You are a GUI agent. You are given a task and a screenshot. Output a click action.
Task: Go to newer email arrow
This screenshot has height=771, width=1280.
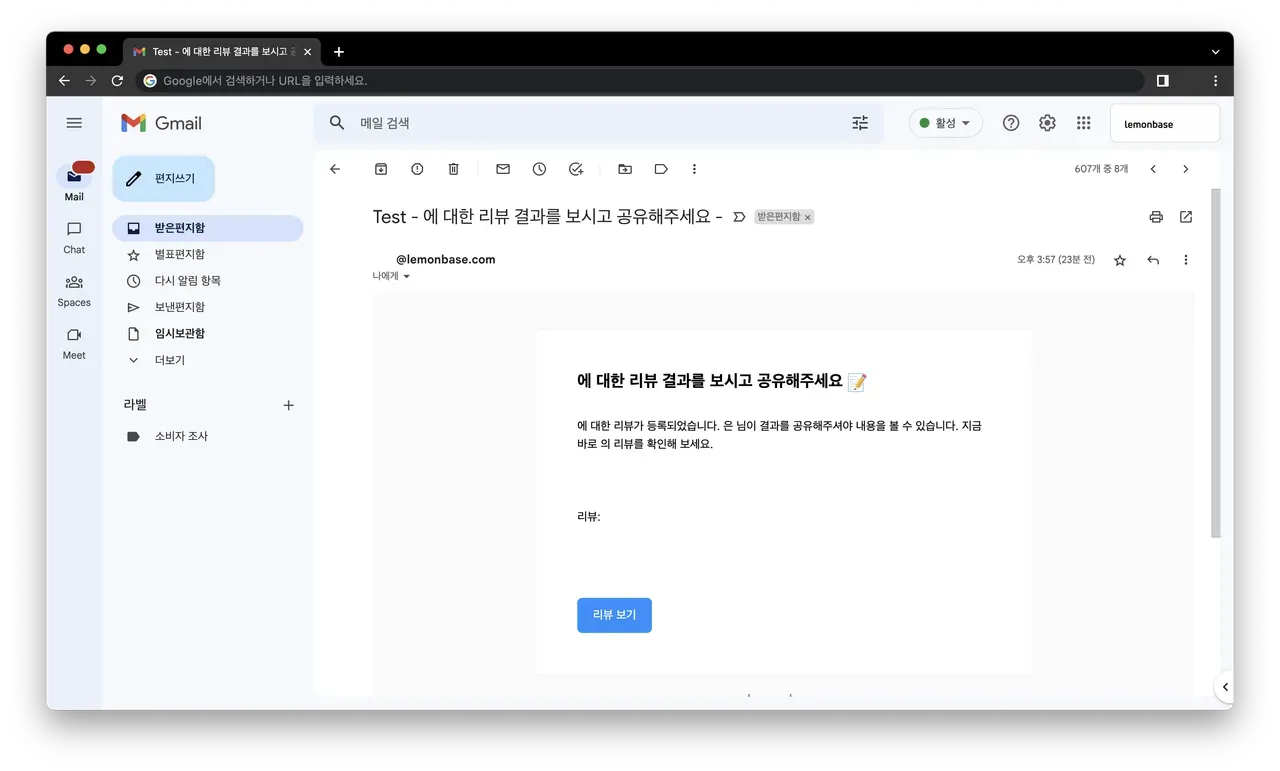[1153, 169]
